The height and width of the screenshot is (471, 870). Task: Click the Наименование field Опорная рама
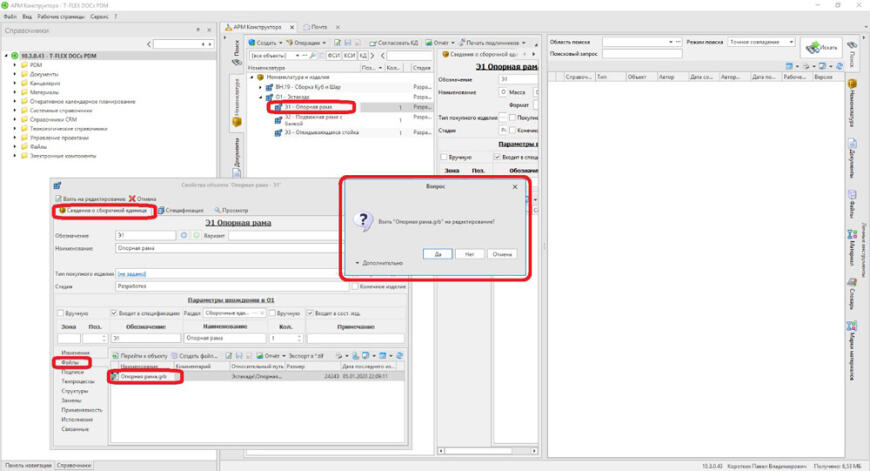[229, 249]
